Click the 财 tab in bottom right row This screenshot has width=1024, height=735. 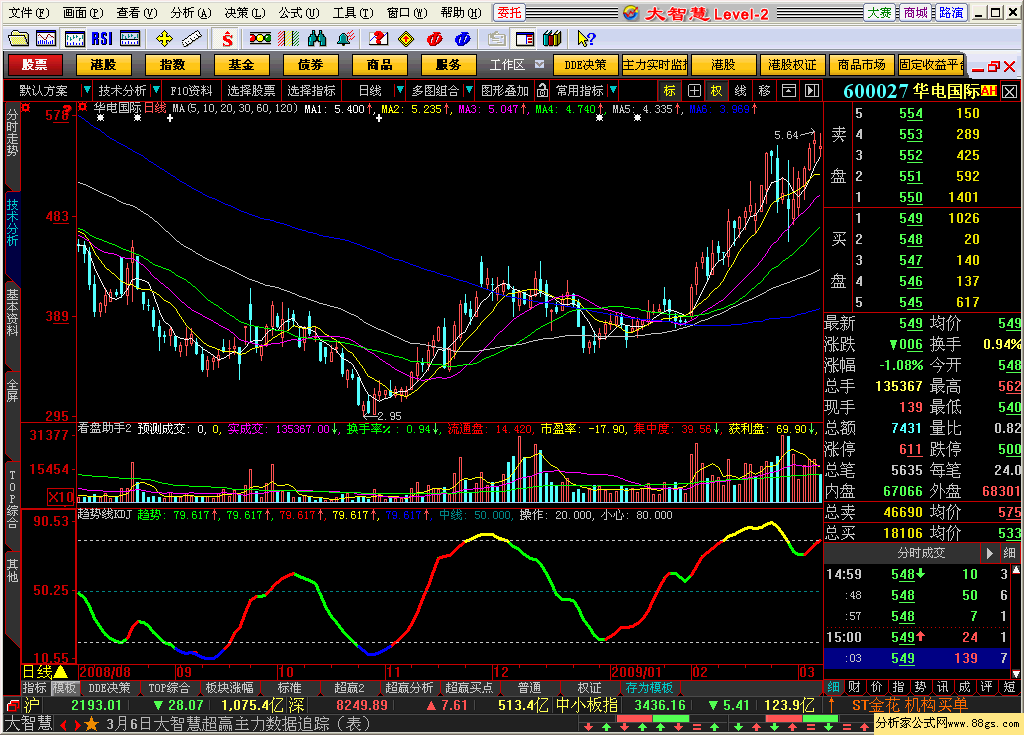point(855,687)
